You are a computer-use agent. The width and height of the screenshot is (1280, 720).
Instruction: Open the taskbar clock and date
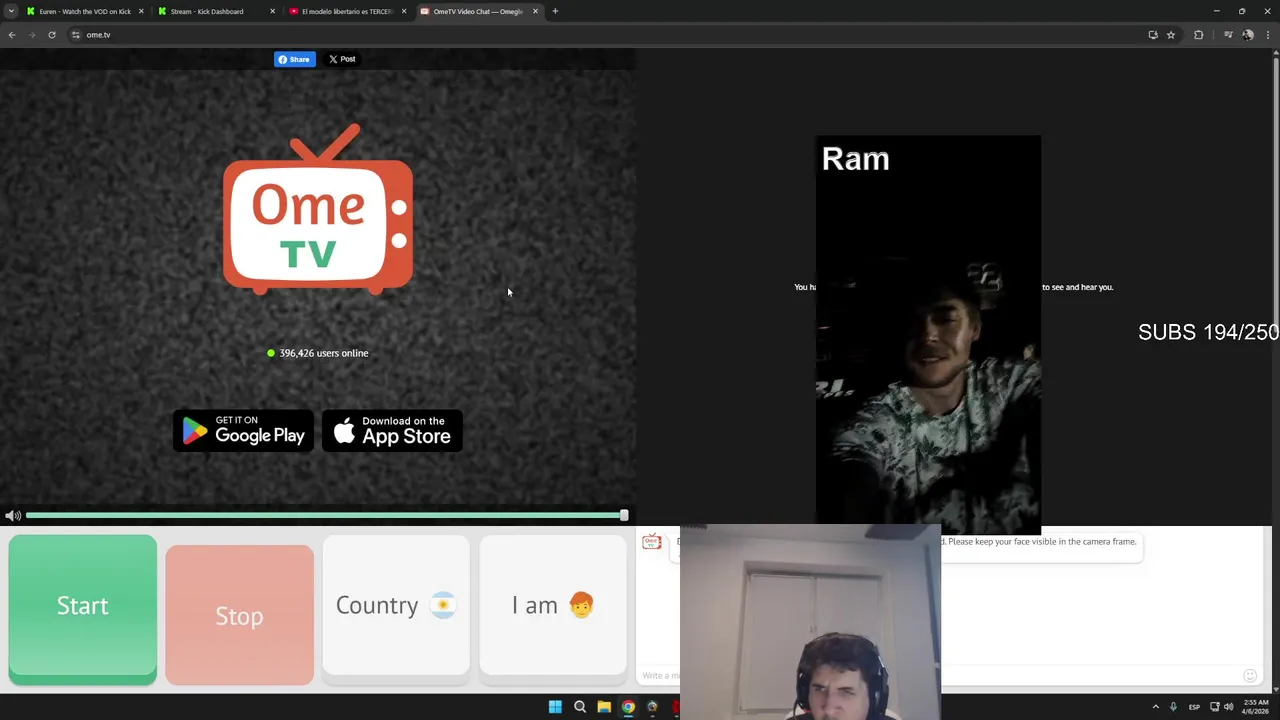(x=1256, y=707)
